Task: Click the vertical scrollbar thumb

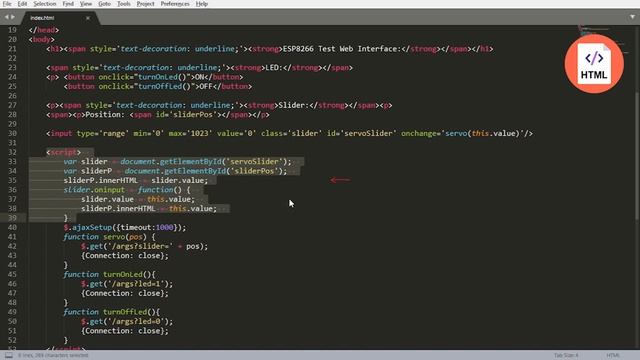Action: (x=637, y=157)
